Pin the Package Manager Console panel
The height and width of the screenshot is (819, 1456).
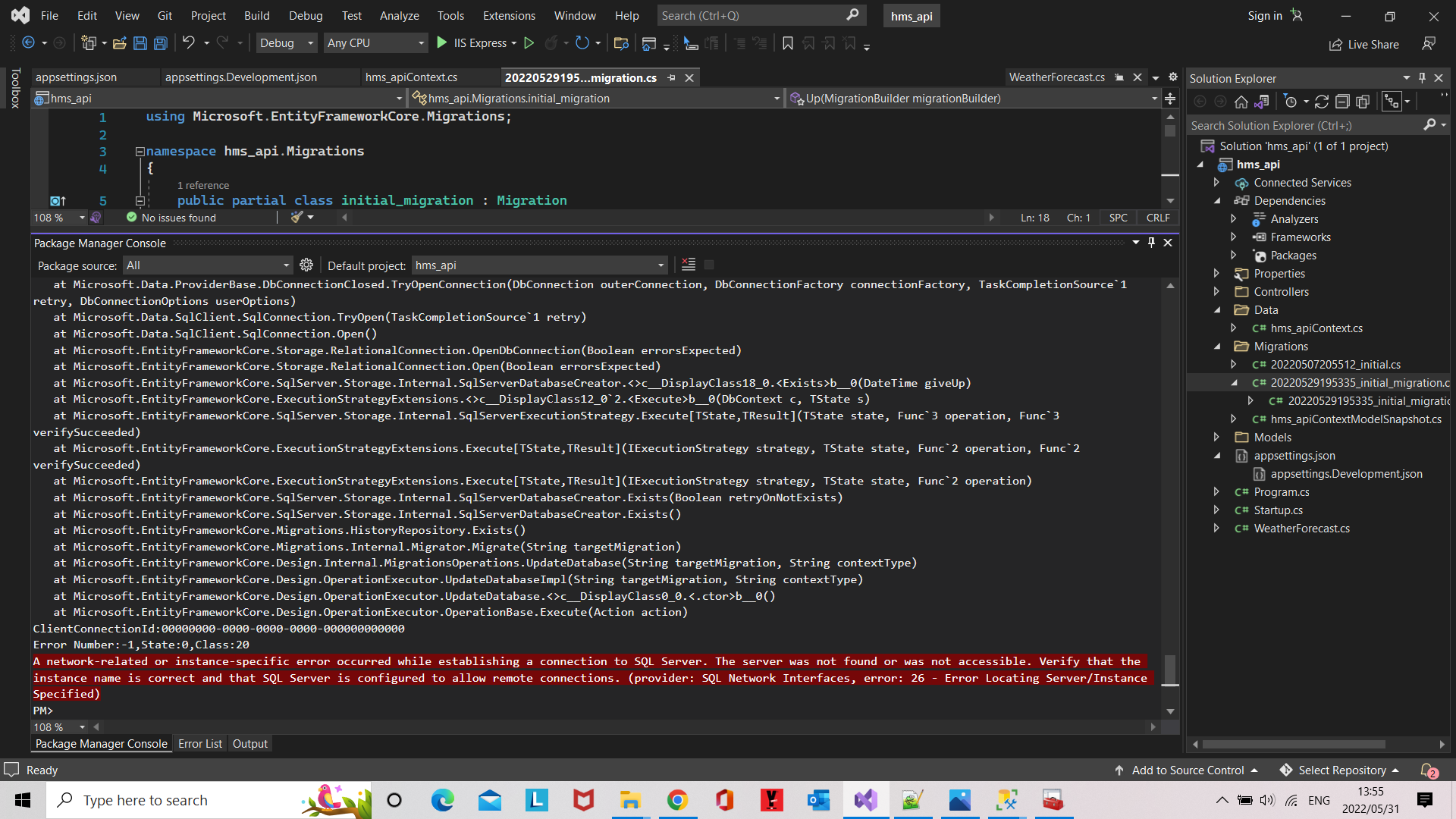point(1151,243)
